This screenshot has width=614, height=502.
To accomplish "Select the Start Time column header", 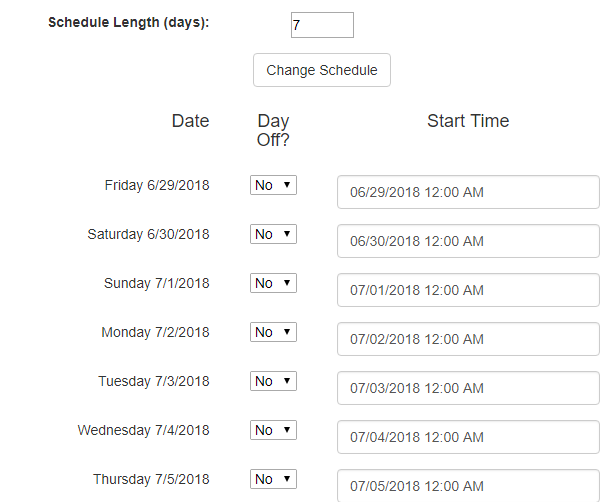I will coord(468,121).
